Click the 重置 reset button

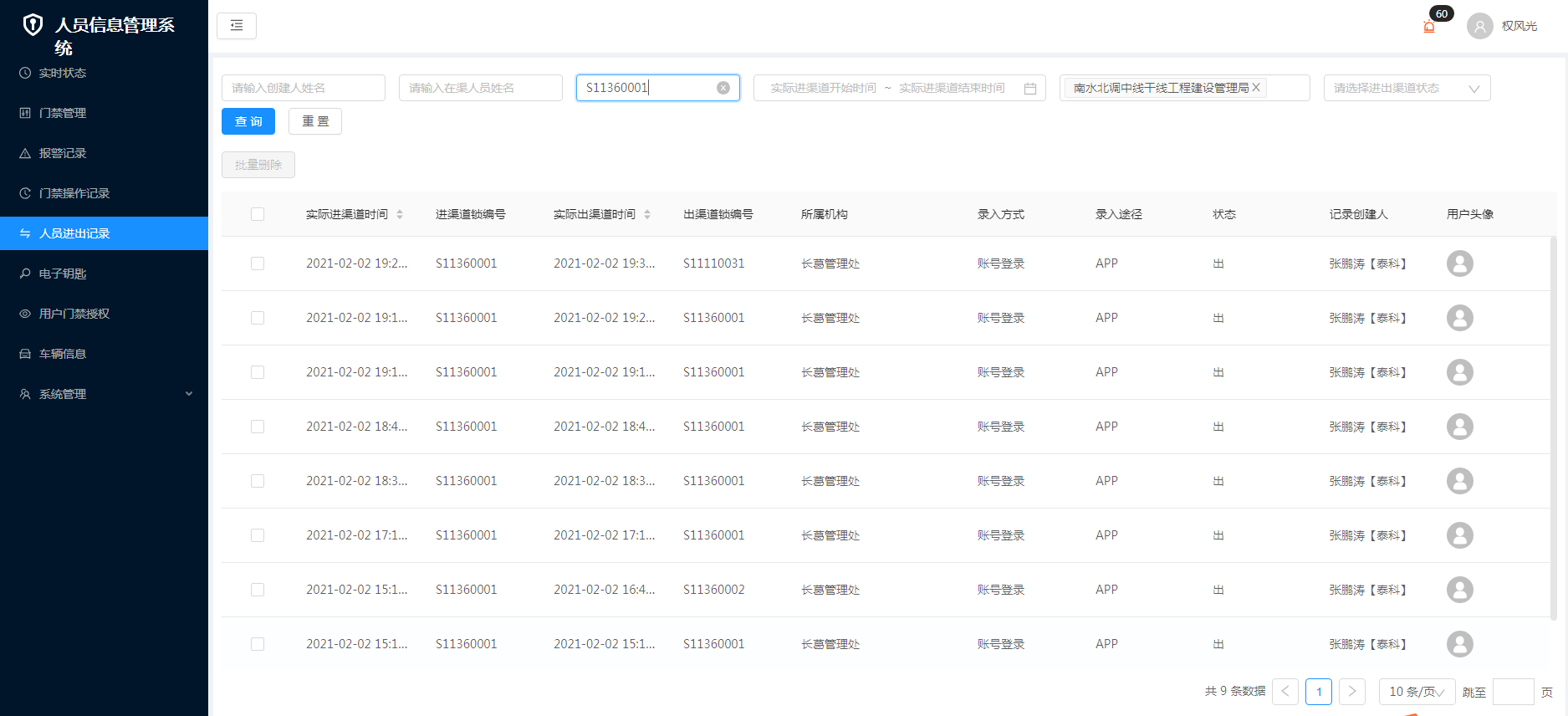click(x=315, y=121)
